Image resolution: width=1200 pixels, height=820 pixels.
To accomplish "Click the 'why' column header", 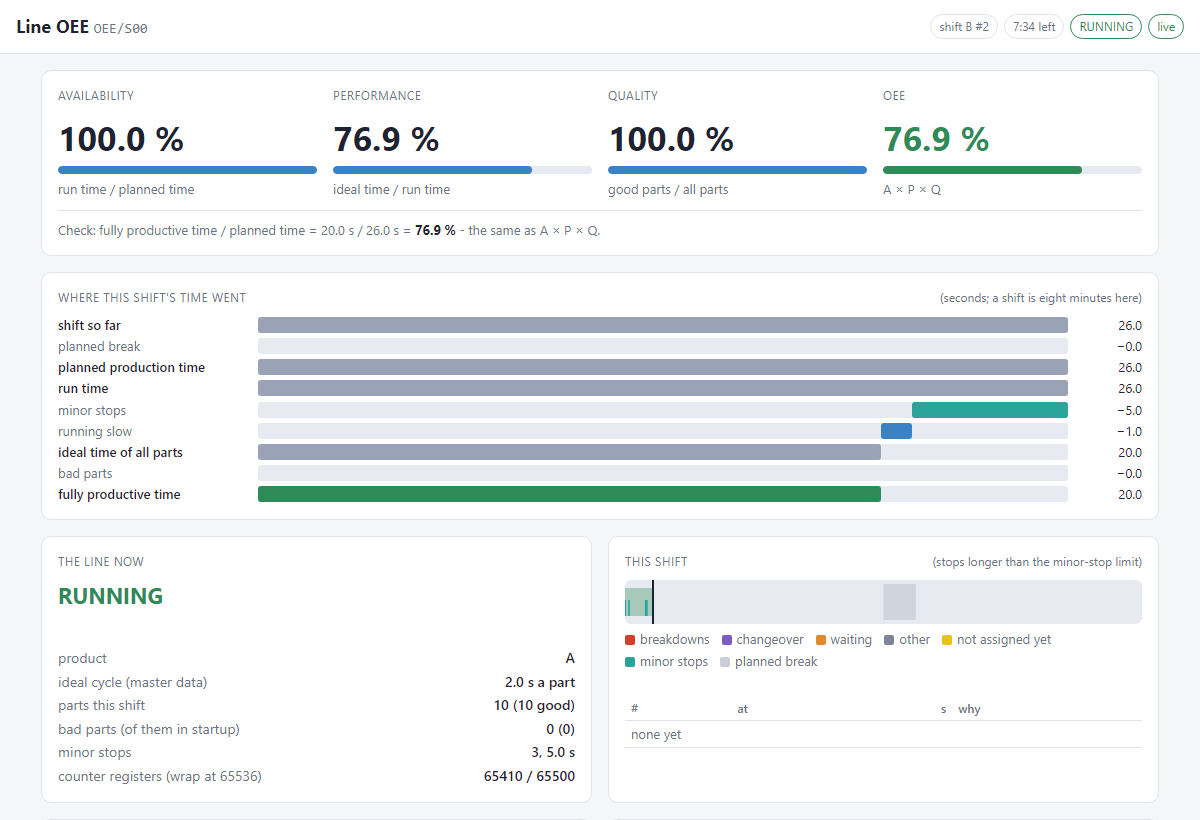I will point(969,709).
